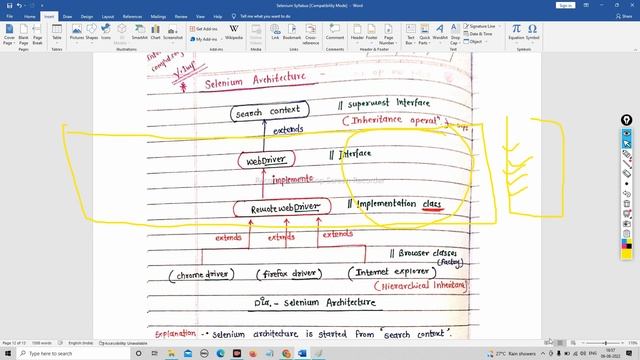Switch to the Draw tab
The width and height of the screenshot is (640, 360).
[x=67, y=17]
